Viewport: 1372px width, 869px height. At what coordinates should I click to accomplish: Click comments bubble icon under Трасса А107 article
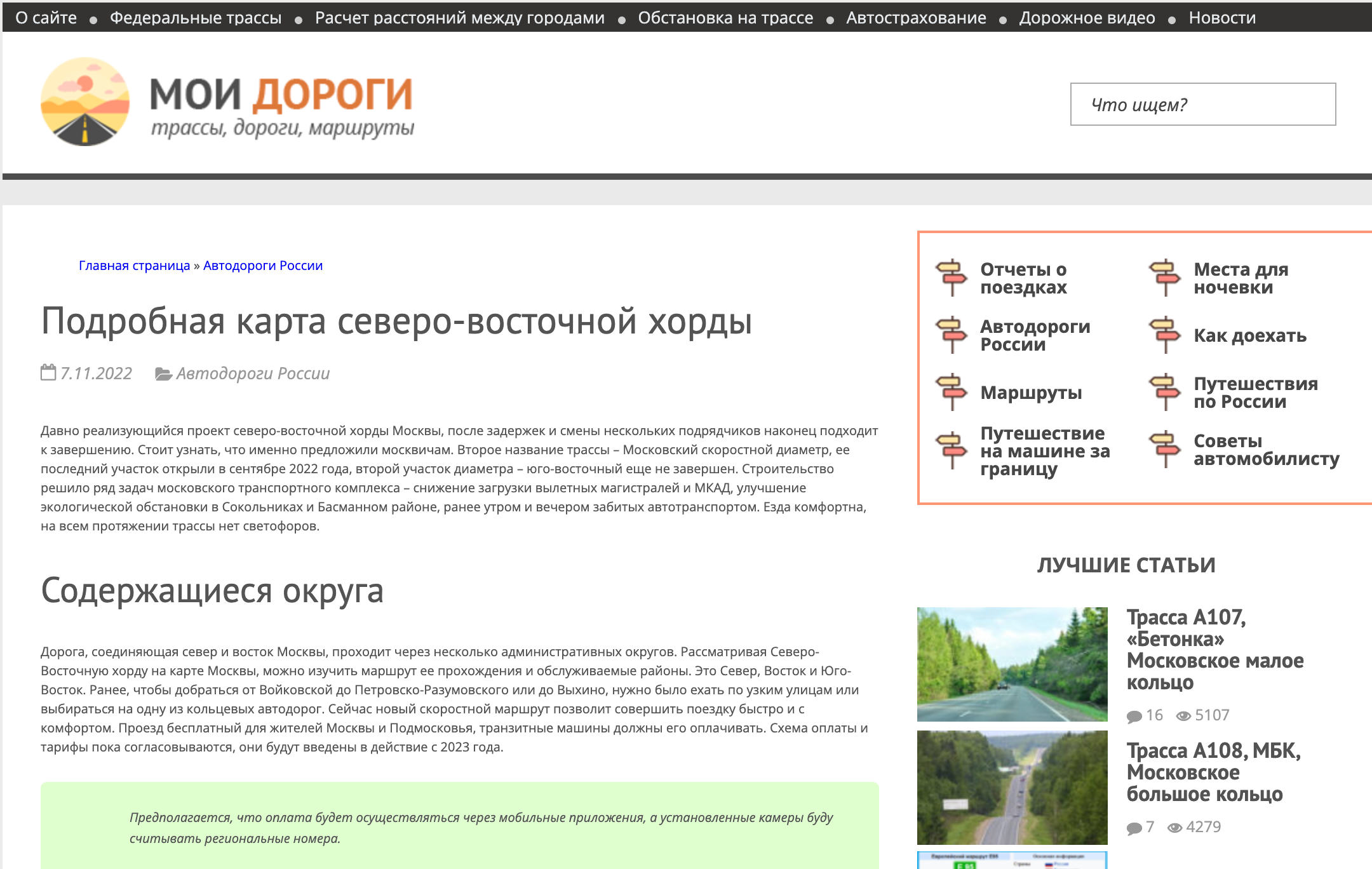(1134, 717)
